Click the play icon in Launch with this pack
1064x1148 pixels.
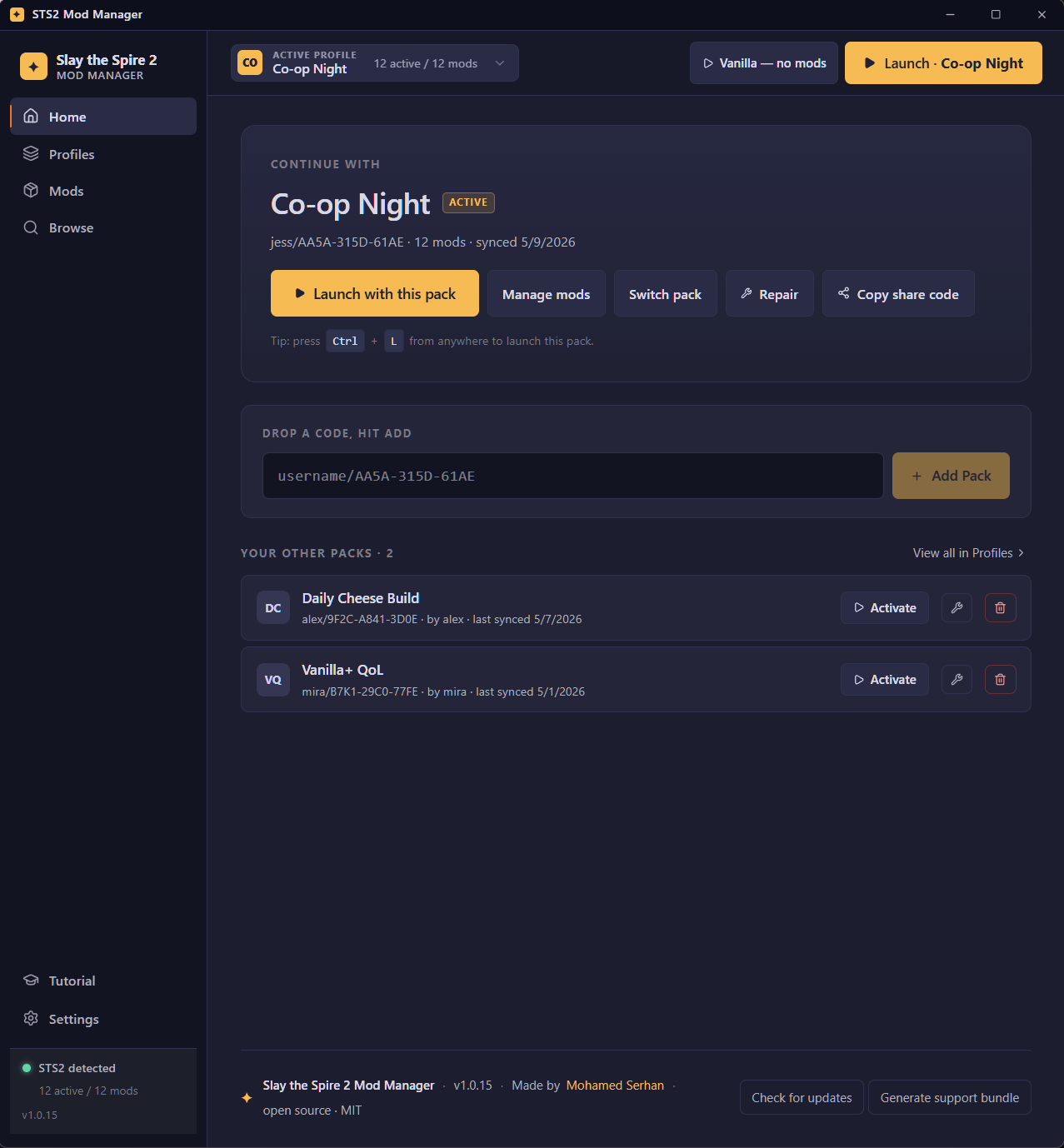click(300, 293)
